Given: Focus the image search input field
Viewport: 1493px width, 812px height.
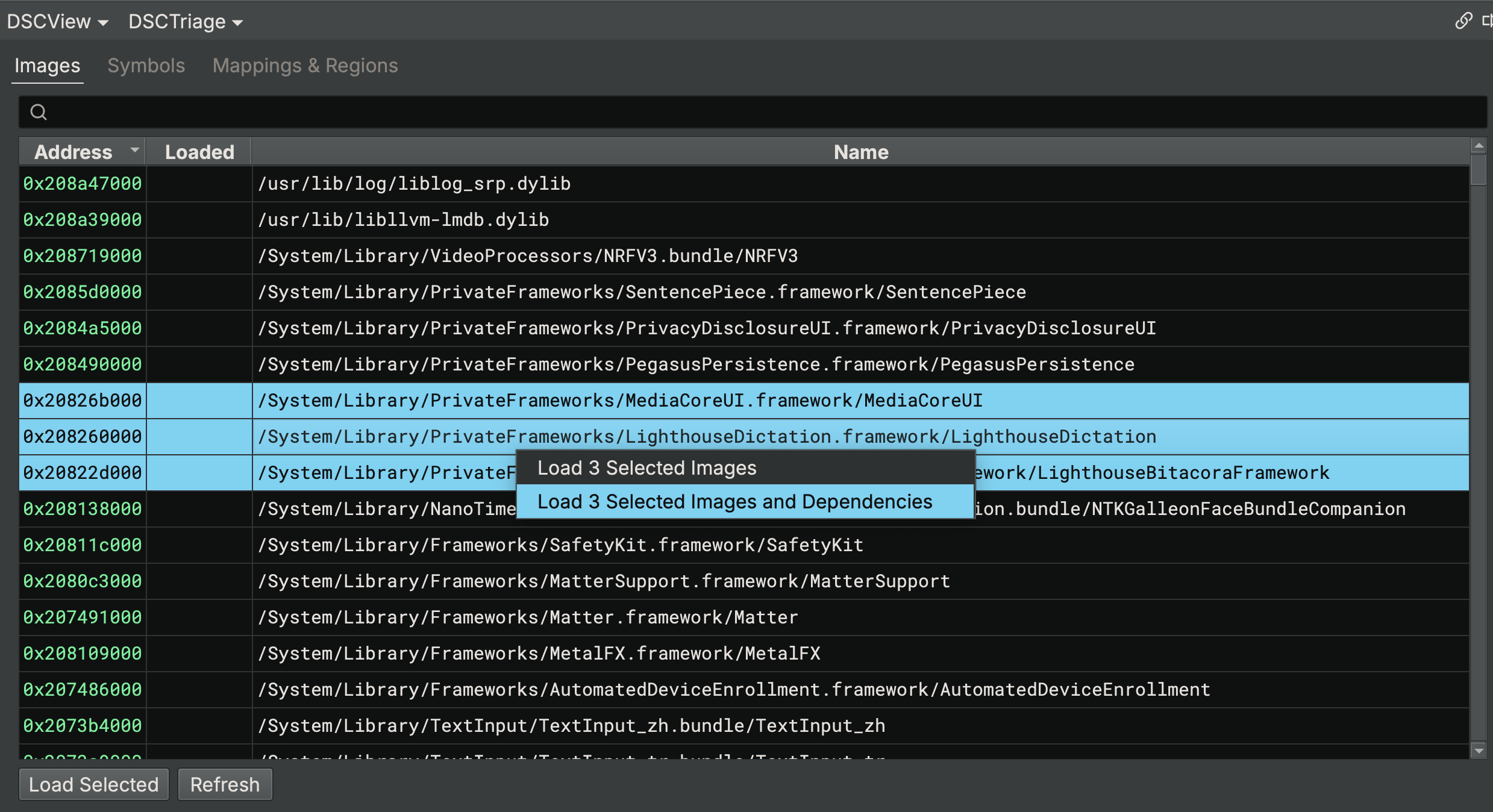Looking at the screenshot, I should (753, 112).
